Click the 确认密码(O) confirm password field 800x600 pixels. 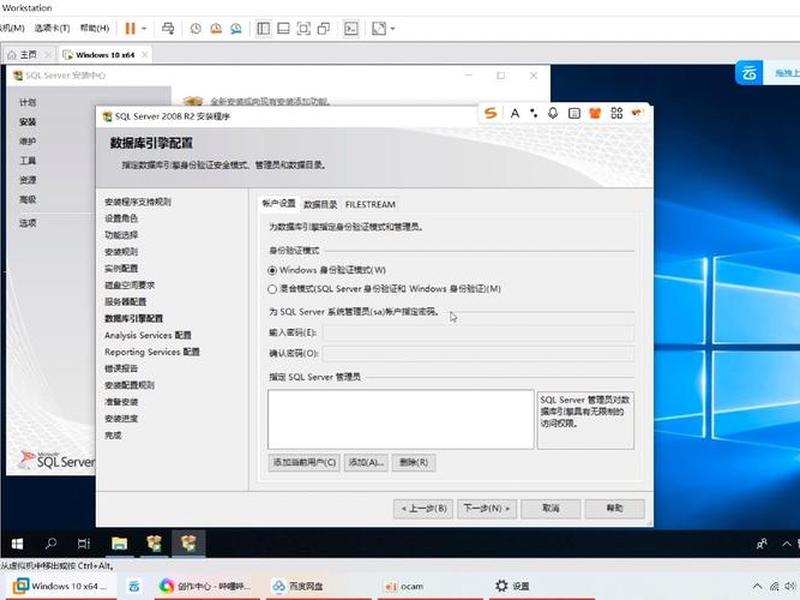coord(478,354)
